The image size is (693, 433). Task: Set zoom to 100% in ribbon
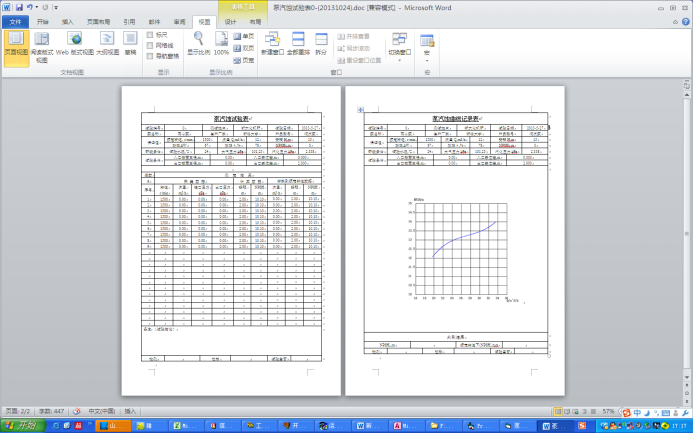pyautogui.click(x=221, y=43)
